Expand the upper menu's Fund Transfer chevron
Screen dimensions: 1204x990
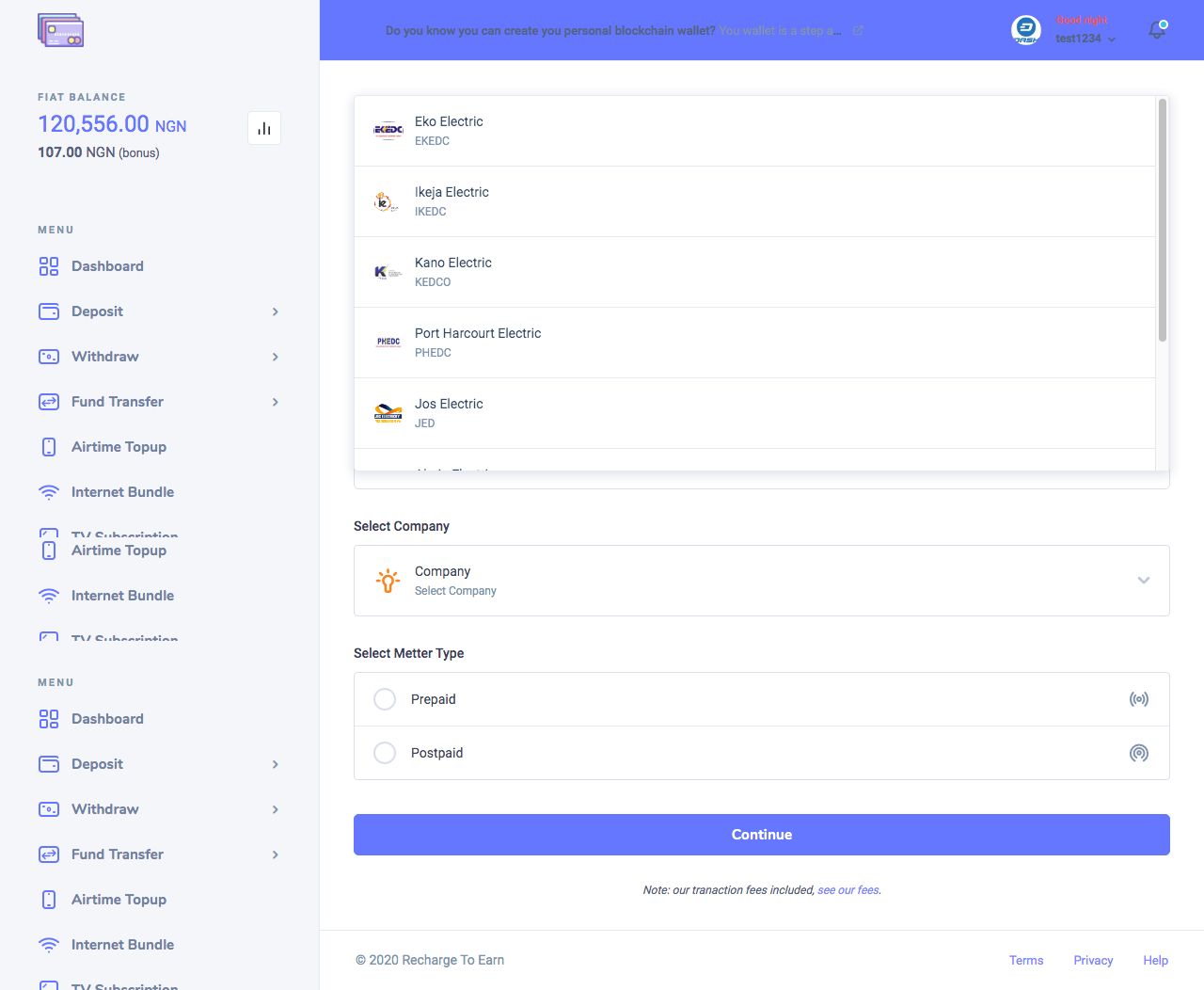click(x=276, y=402)
